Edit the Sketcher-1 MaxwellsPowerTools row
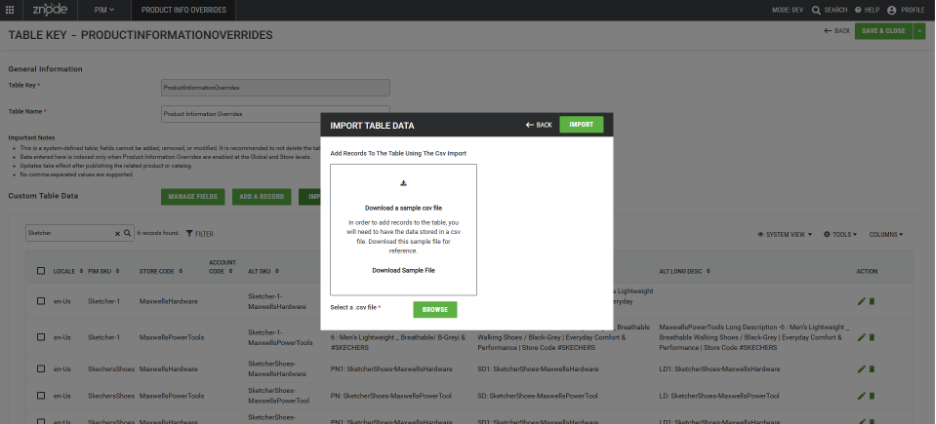The height and width of the screenshot is (424, 936). click(861, 337)
